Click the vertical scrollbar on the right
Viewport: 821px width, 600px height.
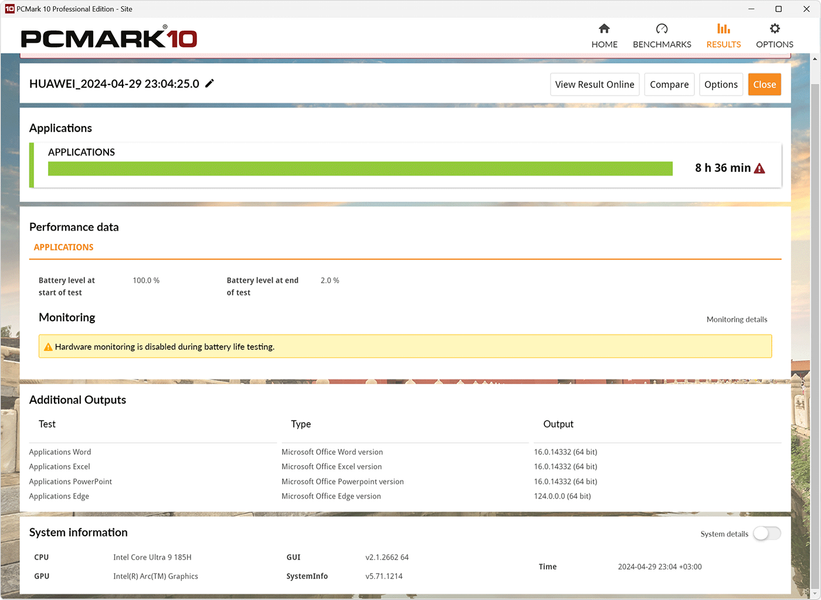point(815,325)
